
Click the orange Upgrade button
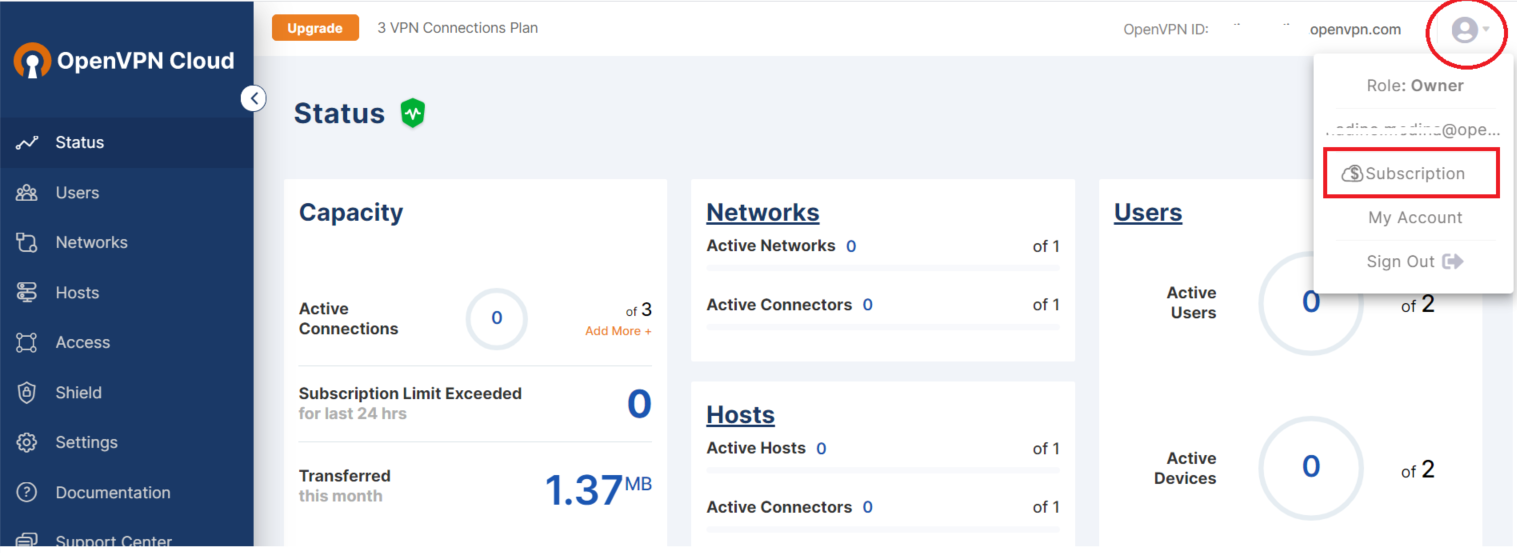coord(315,28)
